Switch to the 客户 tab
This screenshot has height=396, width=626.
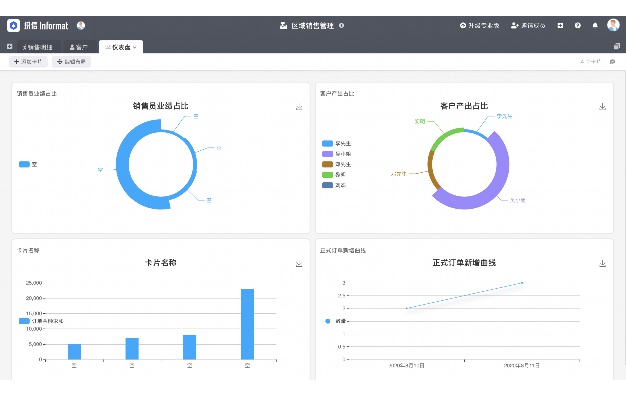point(79,47)
